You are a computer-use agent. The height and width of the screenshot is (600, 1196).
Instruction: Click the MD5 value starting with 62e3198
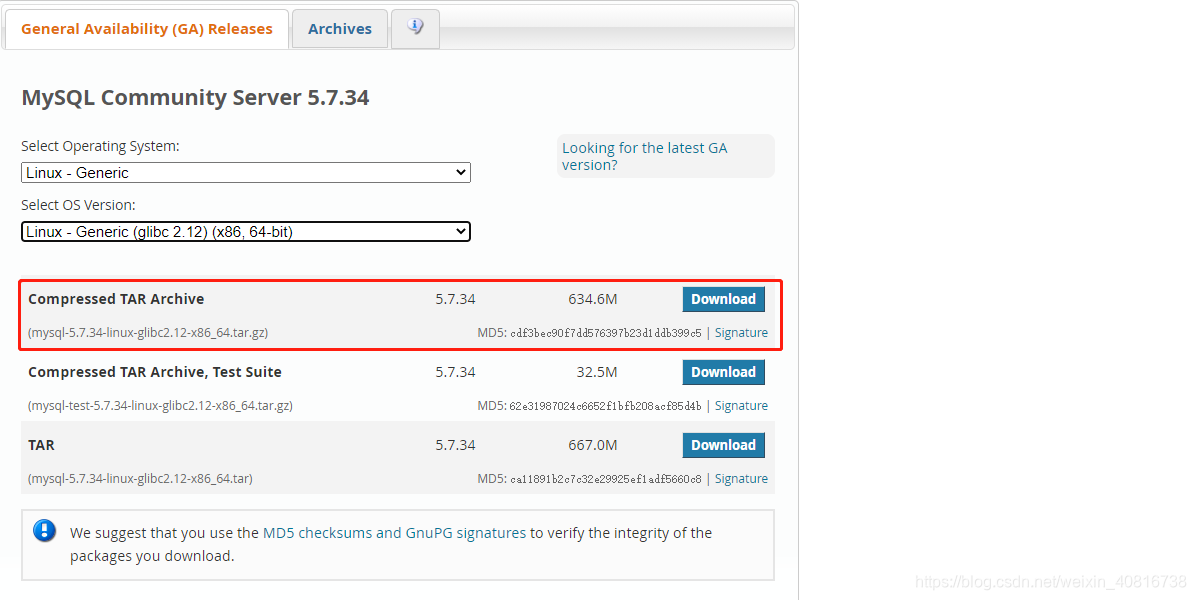click(606, 406)
